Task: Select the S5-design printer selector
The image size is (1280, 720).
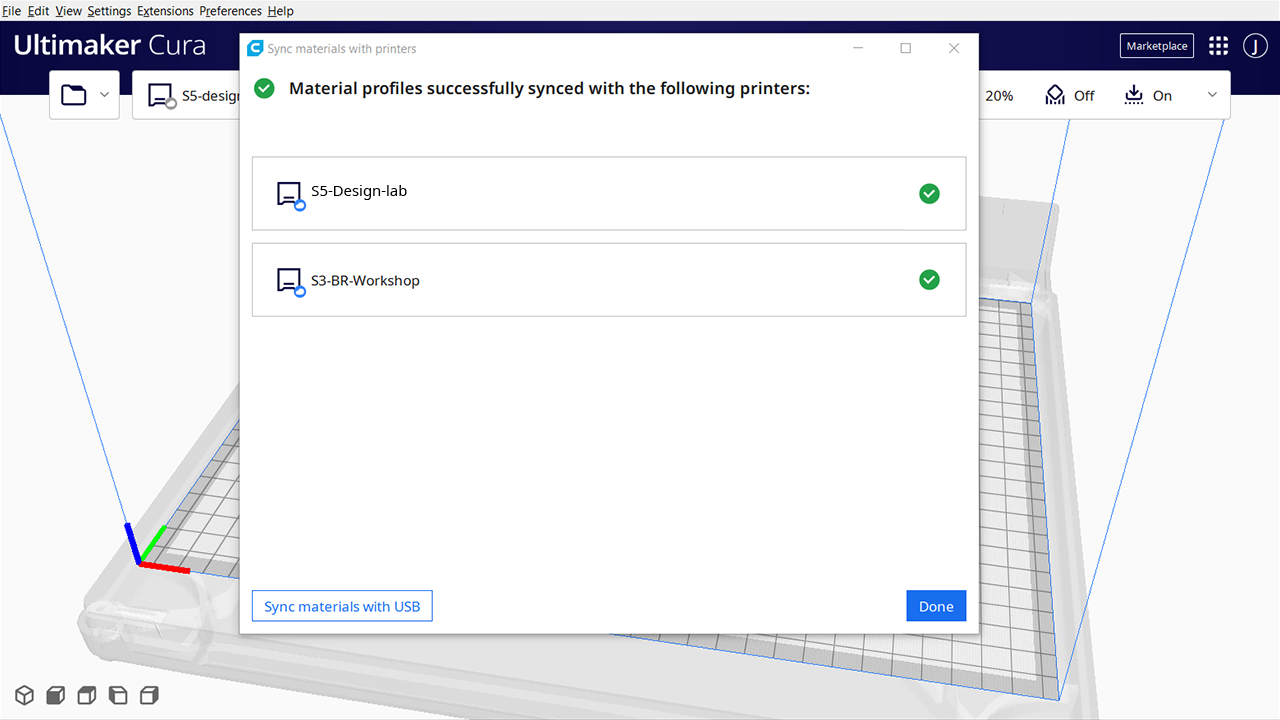Action: click(186, 96)
